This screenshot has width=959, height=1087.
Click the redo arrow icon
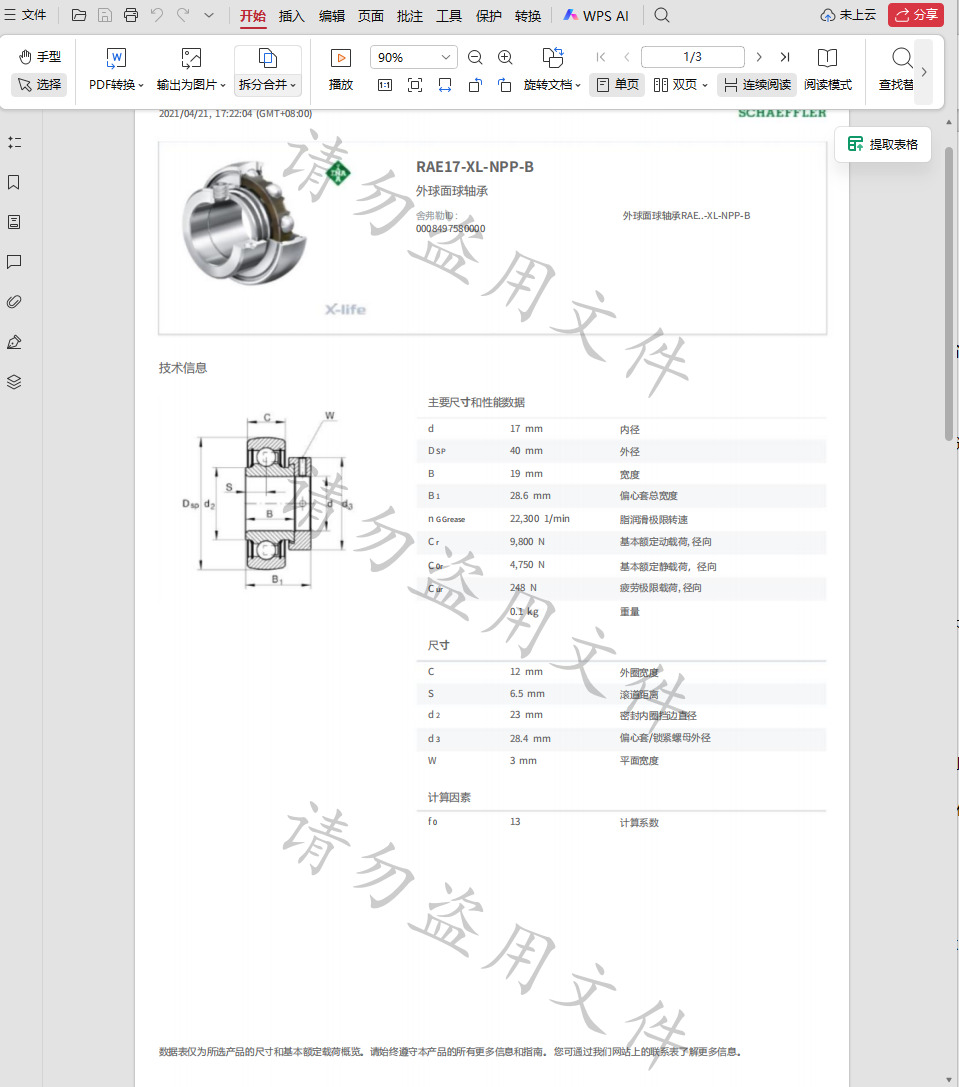pos(183,15)
